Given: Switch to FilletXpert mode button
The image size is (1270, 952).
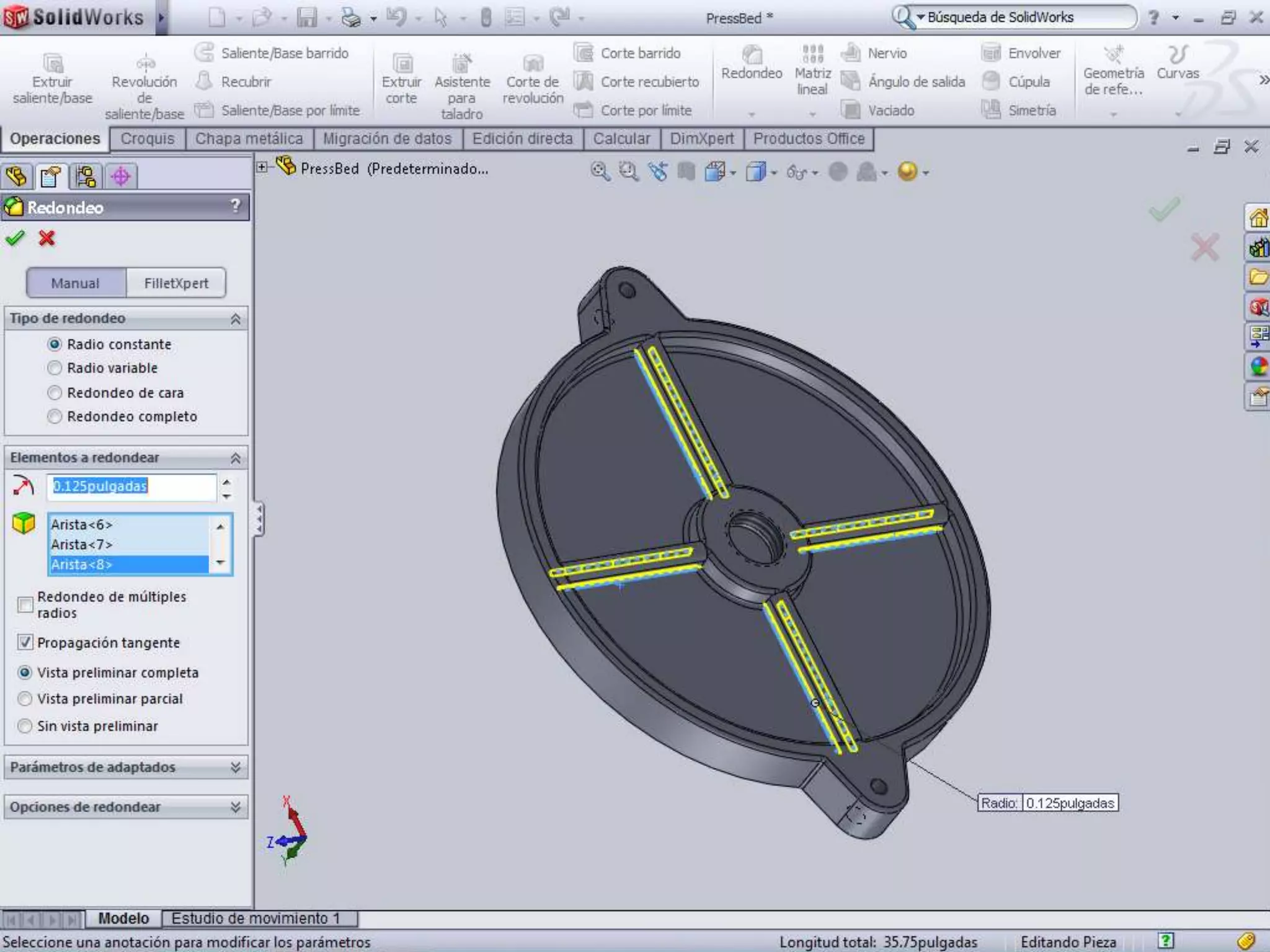Looking at the screenshot, I should pyautogui.click(x=176, y=283).
